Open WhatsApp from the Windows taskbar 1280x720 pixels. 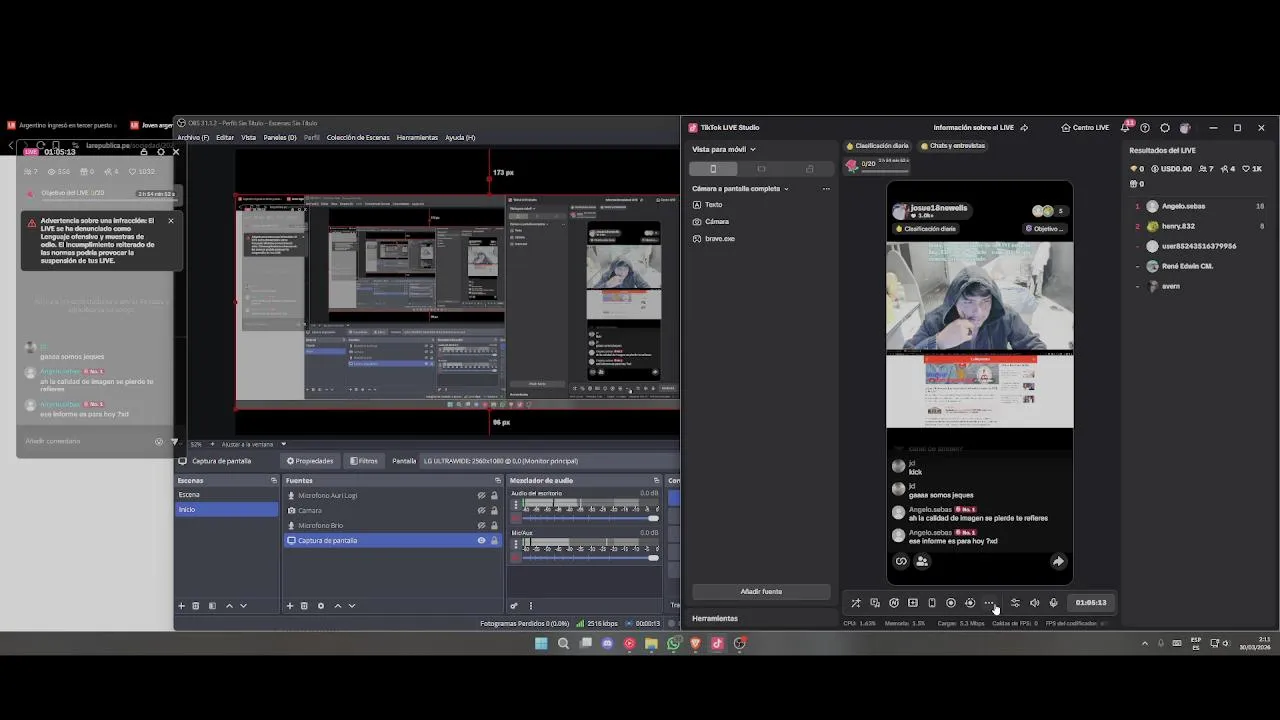tap(673, 644)
